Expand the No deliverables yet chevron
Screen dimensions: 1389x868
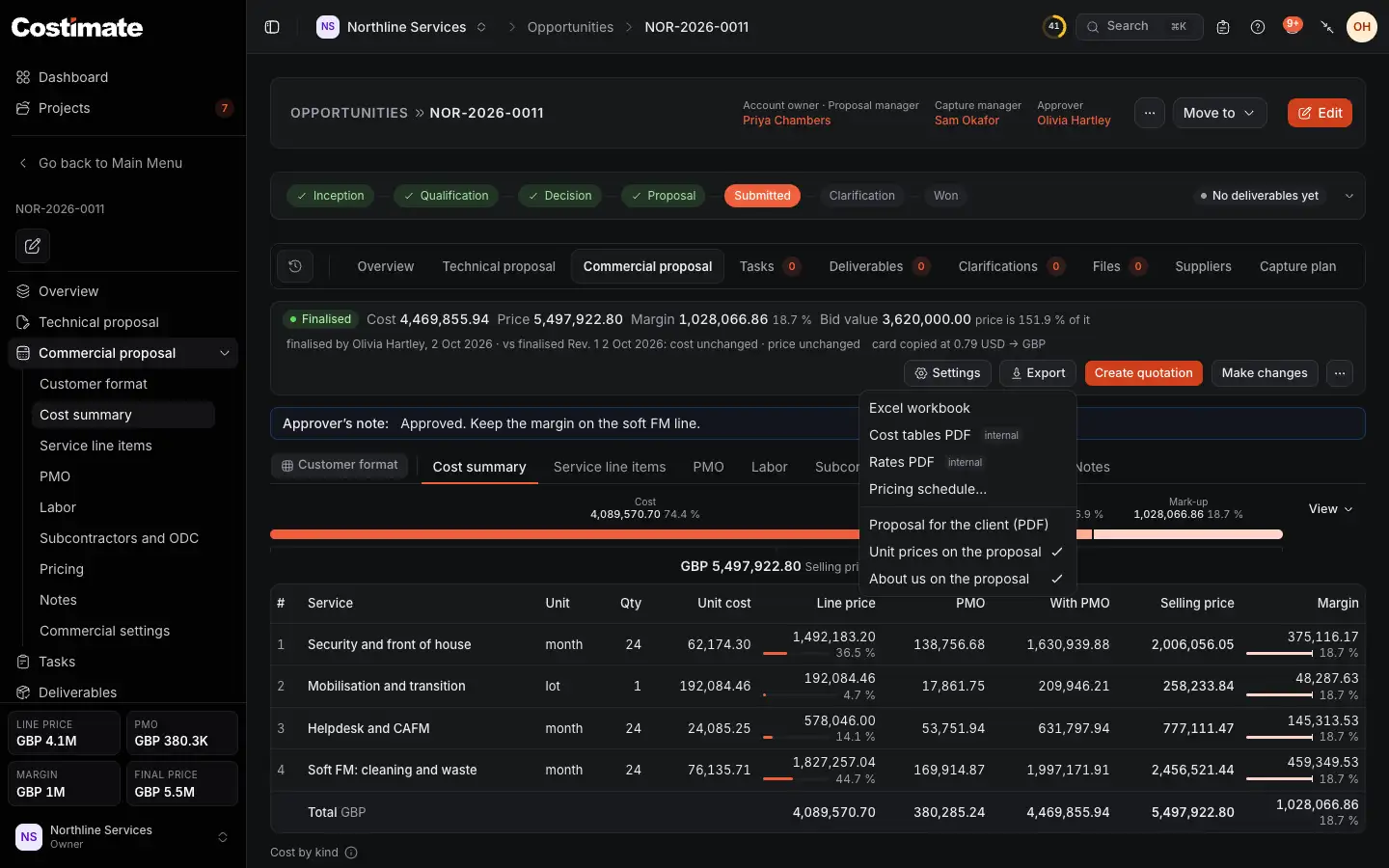1349,196
